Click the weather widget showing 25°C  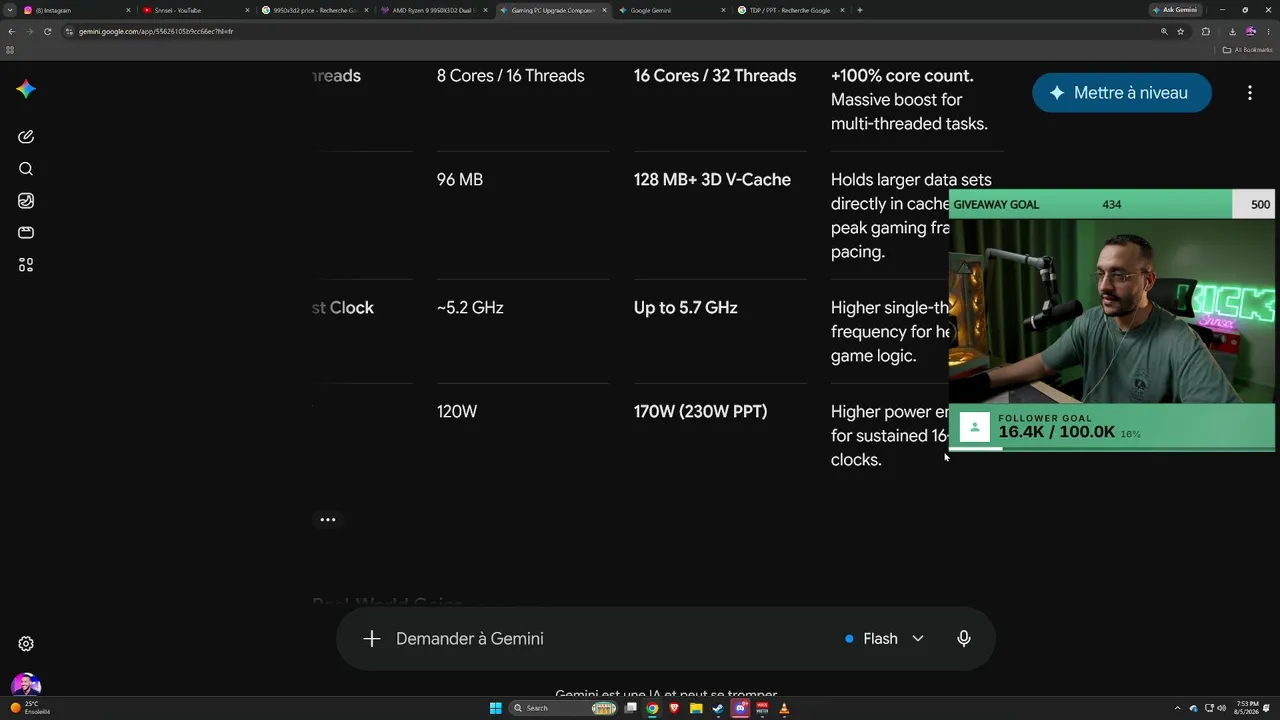(x=30, y=708)
